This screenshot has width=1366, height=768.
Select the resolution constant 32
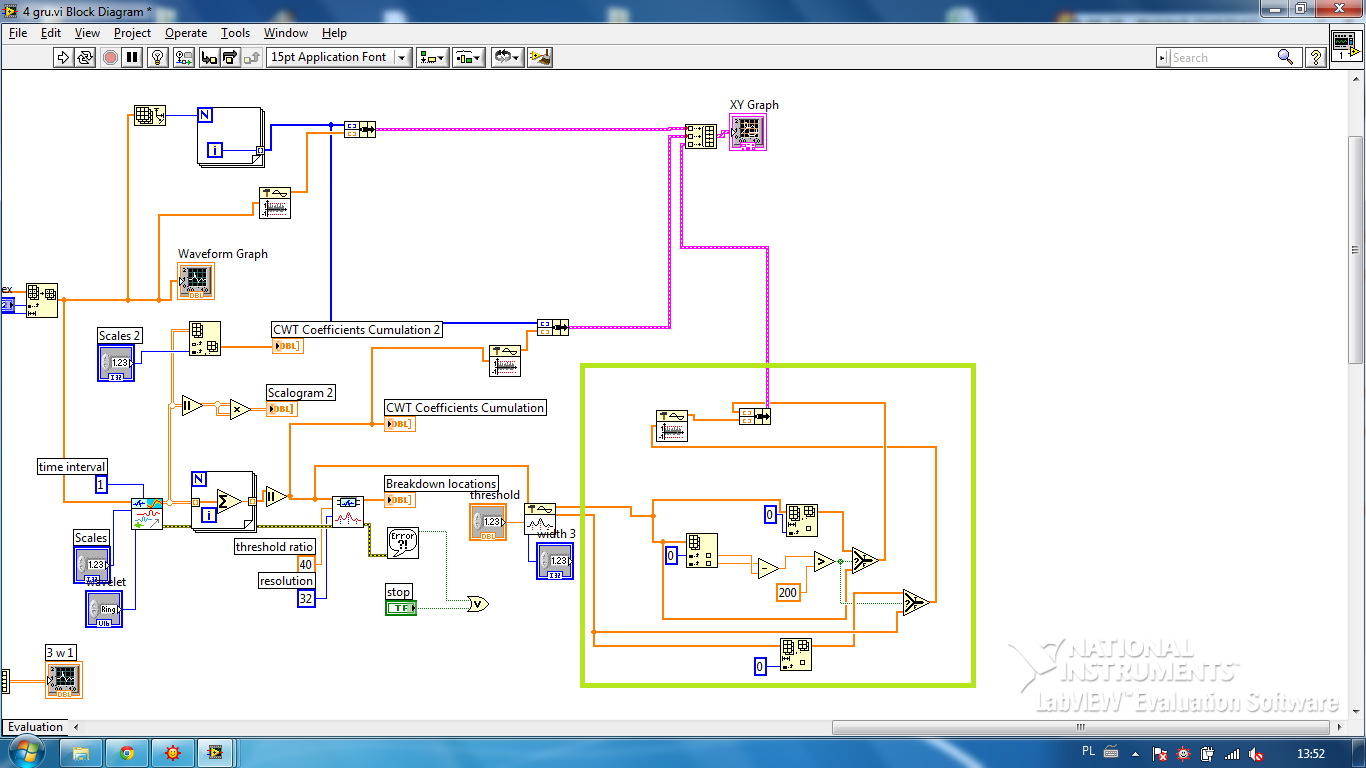coord(306,598)
